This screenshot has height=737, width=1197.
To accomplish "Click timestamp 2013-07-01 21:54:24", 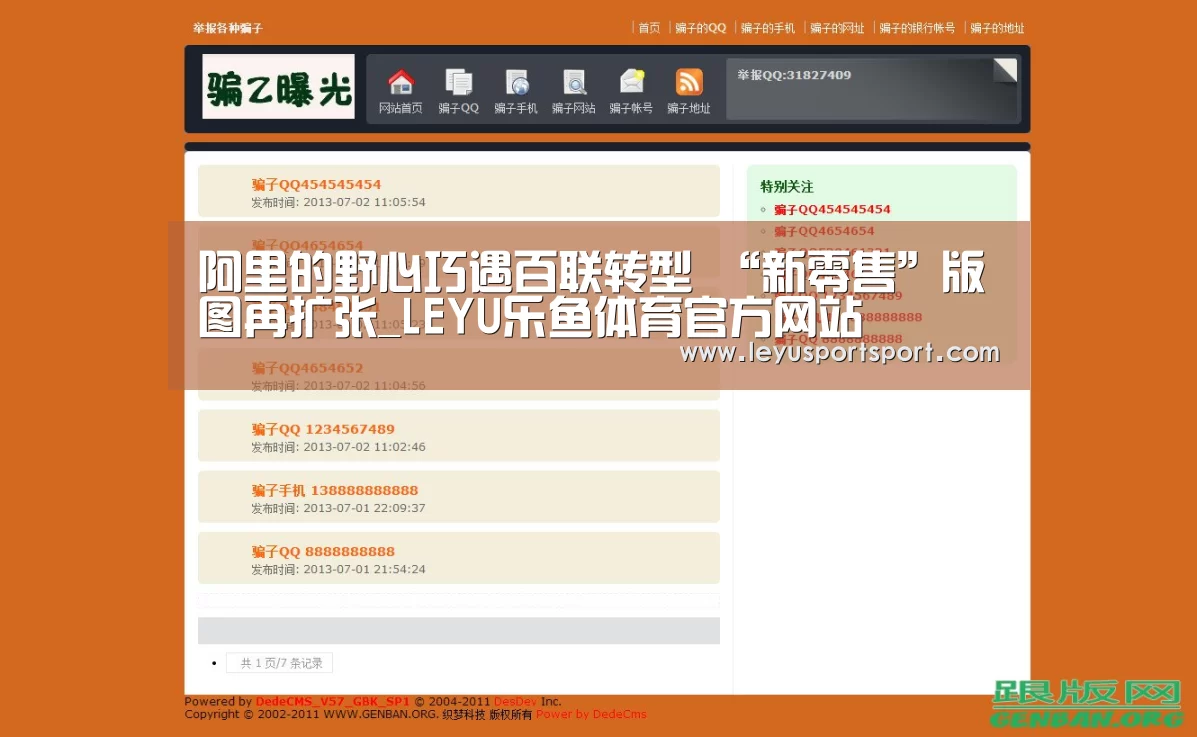I will [x=364, y=569].
